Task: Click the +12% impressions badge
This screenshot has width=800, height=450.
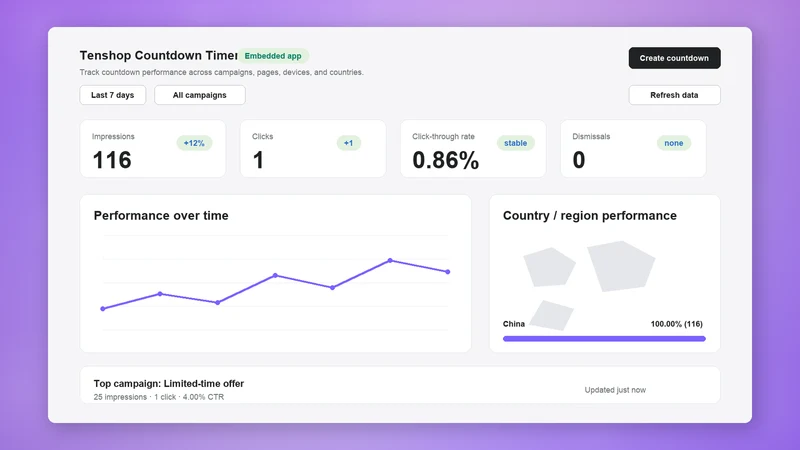Action: pyautogui.click(x=194, y=143)
